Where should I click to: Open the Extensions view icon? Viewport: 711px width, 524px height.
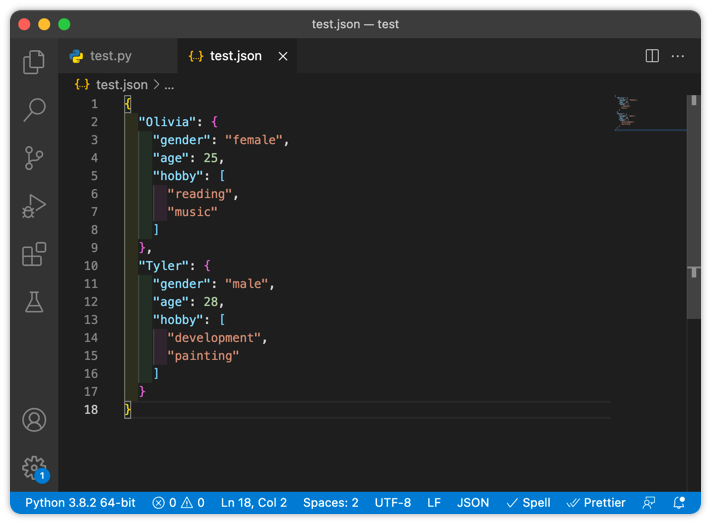point(34,254)
